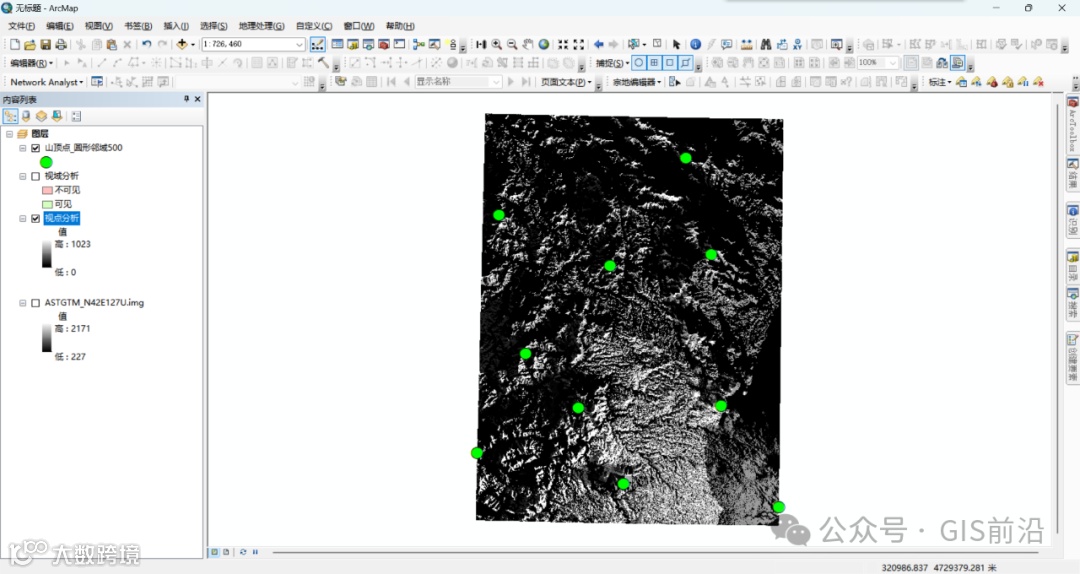
Task: Uncheck 山顶点_圆形邻域500 layer visibility
Action: (x=36, y=148)
